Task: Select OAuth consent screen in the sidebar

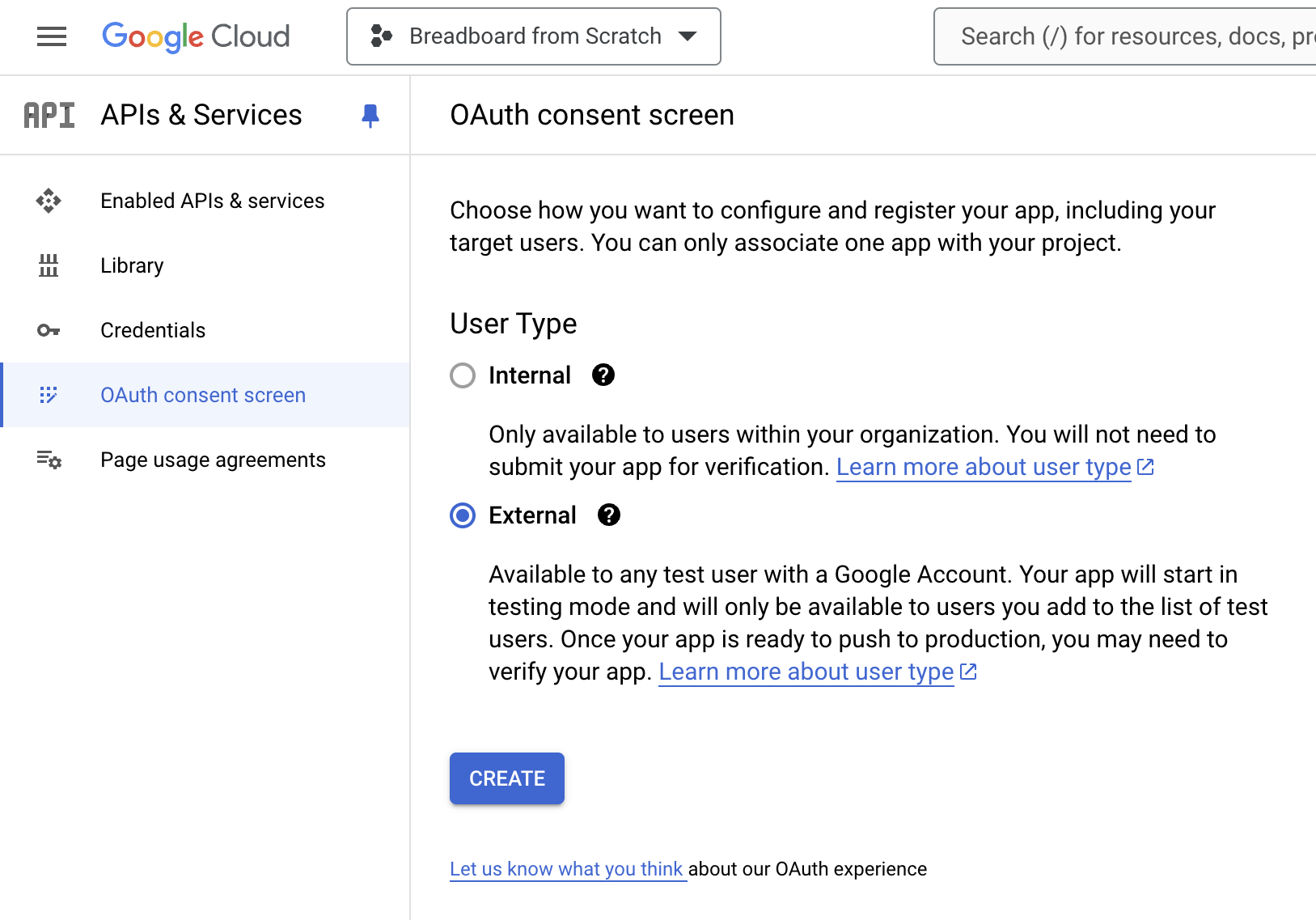Action: tap(203, 395)
